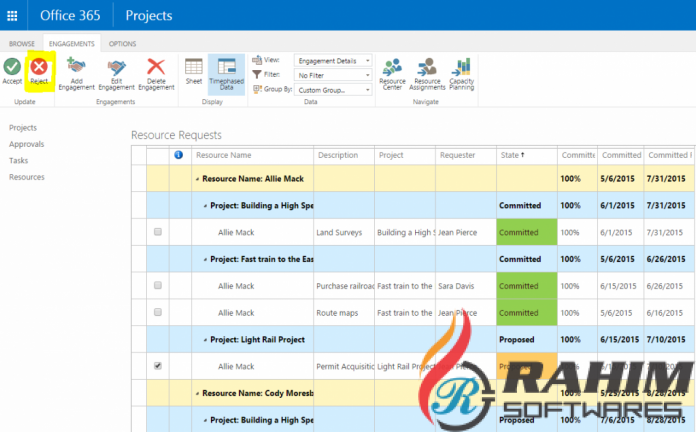The image size is (696, 432).
Task: Switch to the OPTIONS tab
Action: tap(123, 44)
